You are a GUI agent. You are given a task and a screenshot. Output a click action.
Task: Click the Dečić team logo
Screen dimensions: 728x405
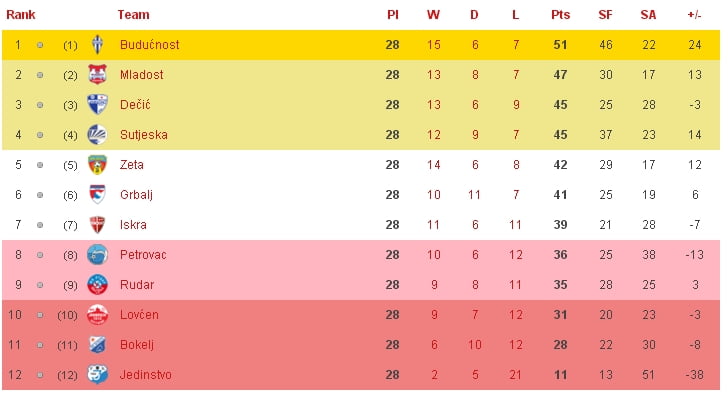(x=97, y=105)
